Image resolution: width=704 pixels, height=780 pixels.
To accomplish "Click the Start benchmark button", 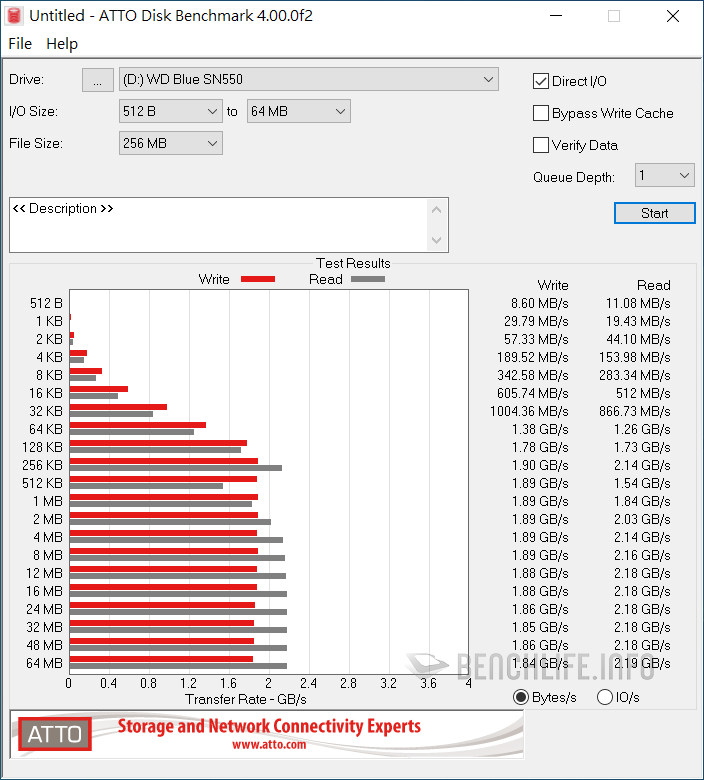I will pos(654,213).
